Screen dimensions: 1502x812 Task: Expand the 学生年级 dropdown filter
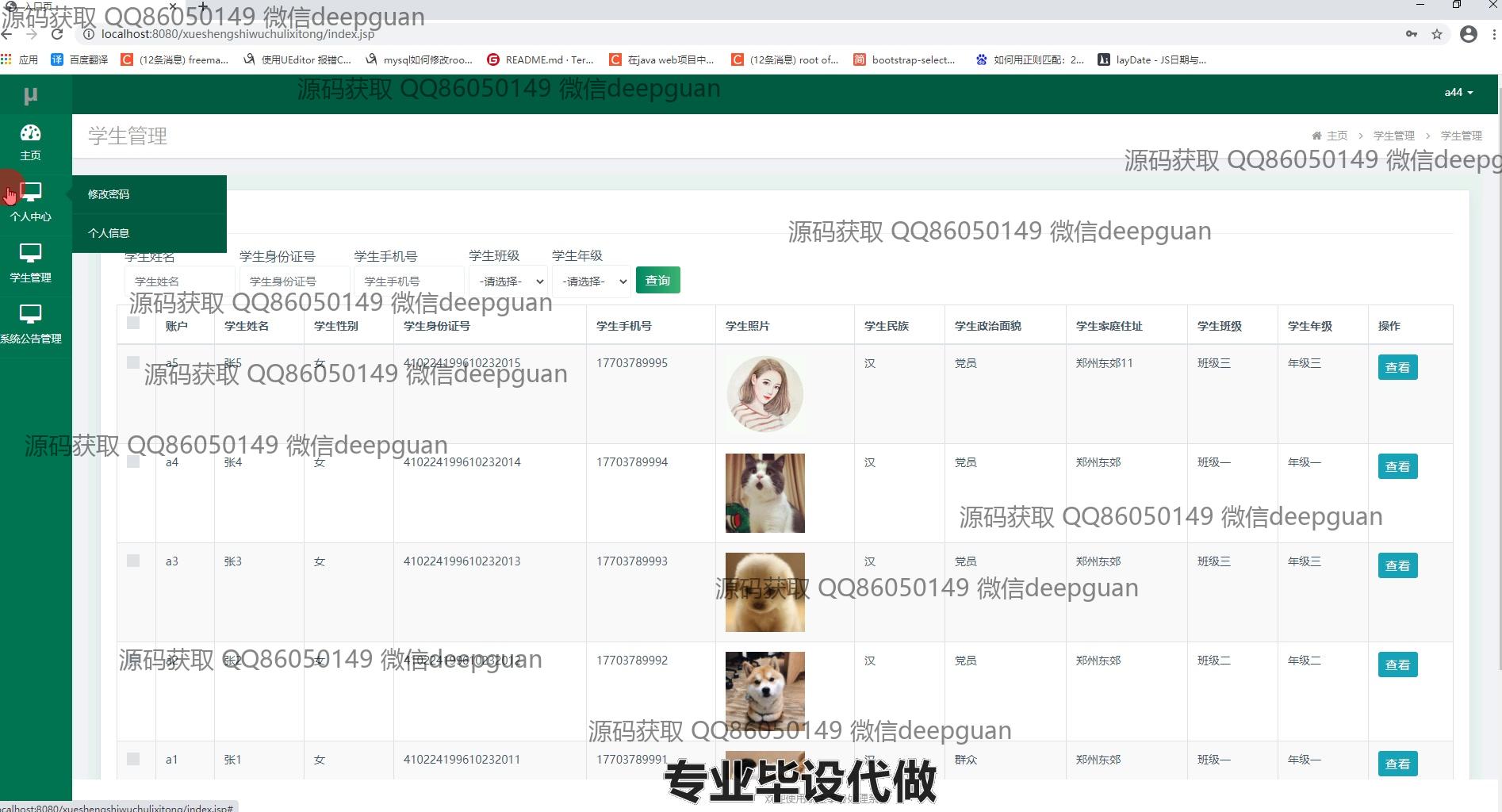click(591, 282)
